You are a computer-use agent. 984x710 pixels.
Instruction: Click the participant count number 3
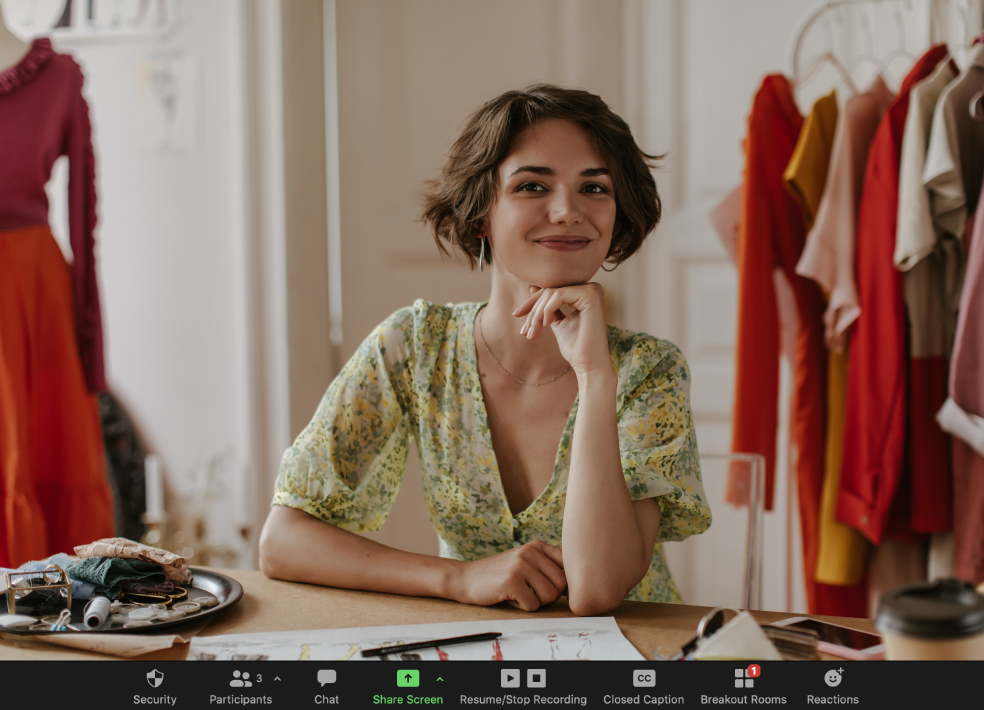(259, 679)
